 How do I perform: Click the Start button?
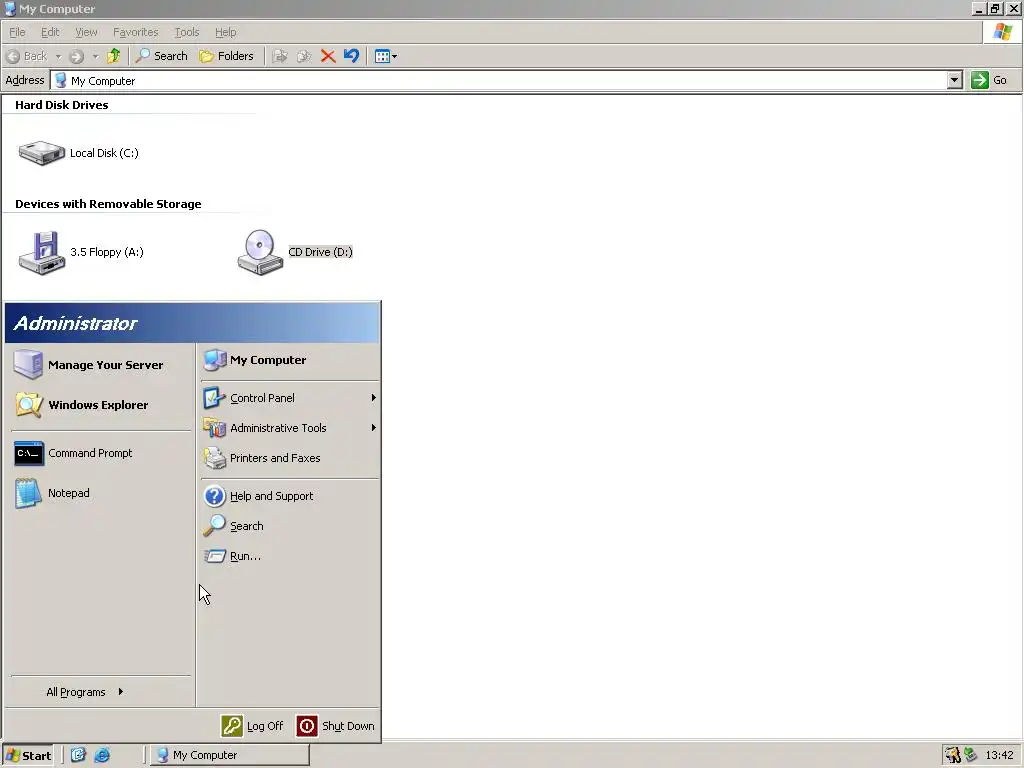[28, 755]
